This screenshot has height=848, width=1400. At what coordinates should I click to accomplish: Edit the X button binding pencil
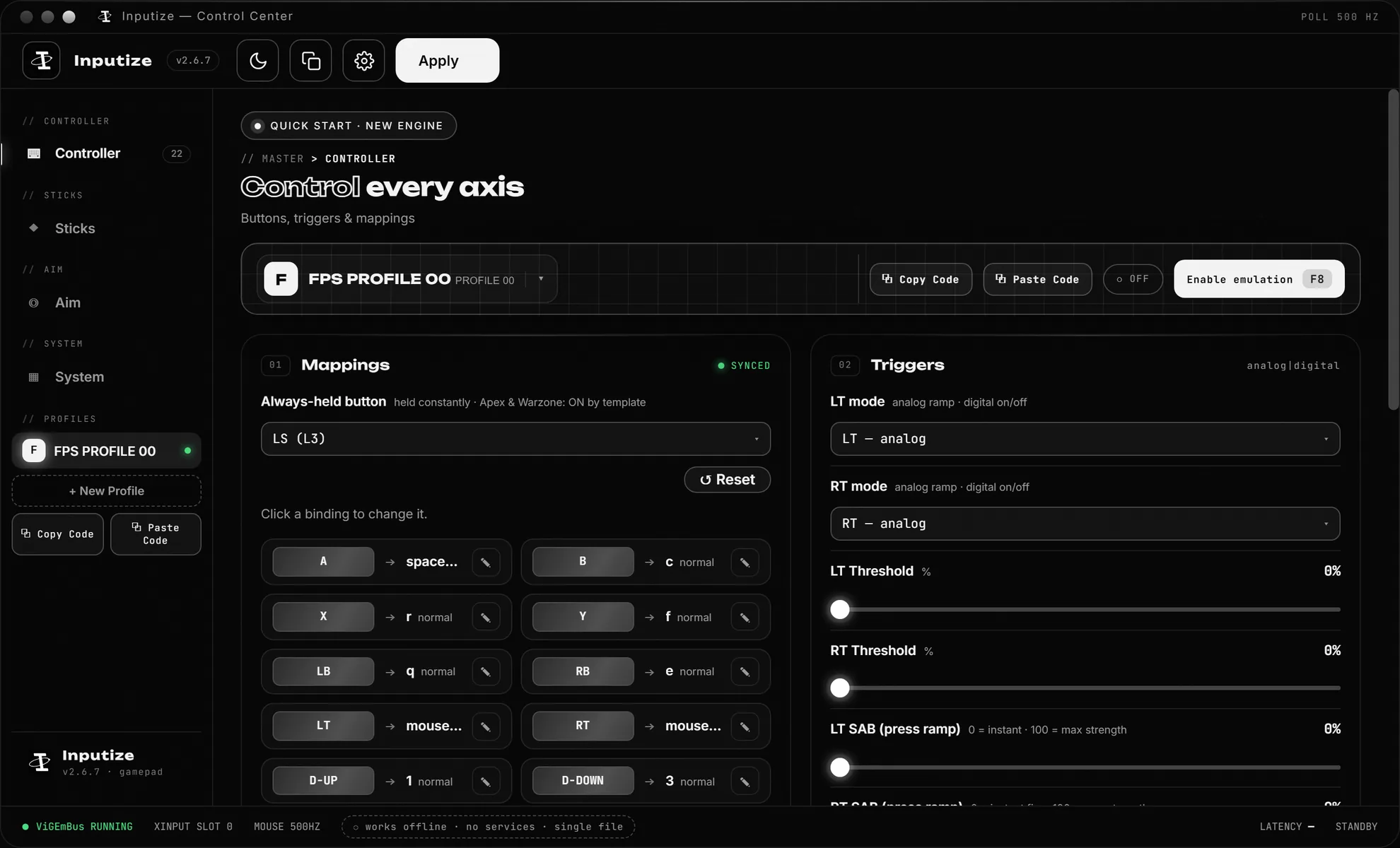(486, 618)
